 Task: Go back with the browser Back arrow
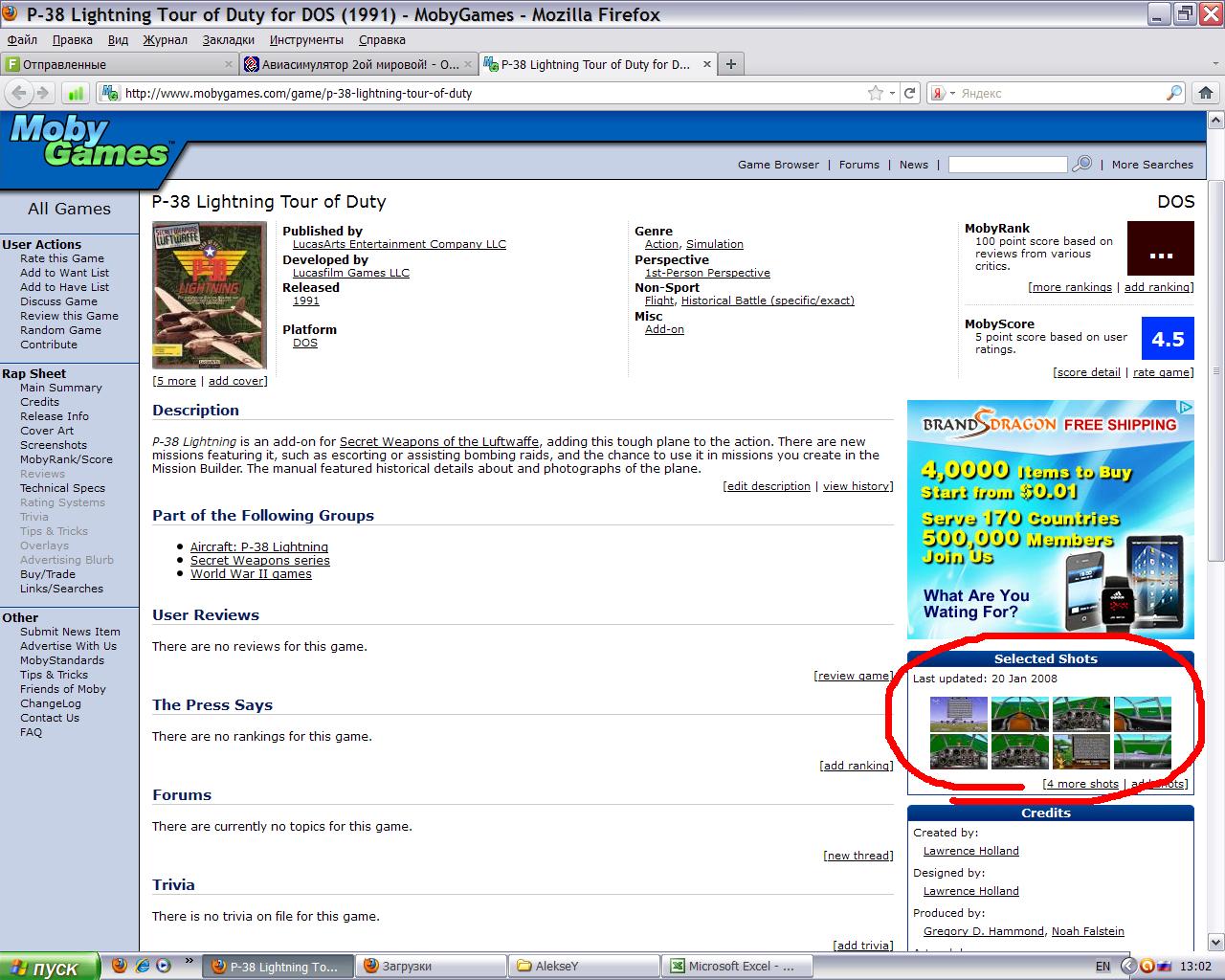tap(19, 93)
